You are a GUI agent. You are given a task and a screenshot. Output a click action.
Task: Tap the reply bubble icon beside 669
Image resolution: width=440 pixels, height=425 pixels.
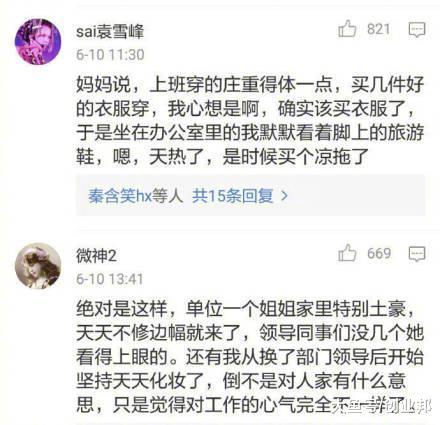coord(417,254)
